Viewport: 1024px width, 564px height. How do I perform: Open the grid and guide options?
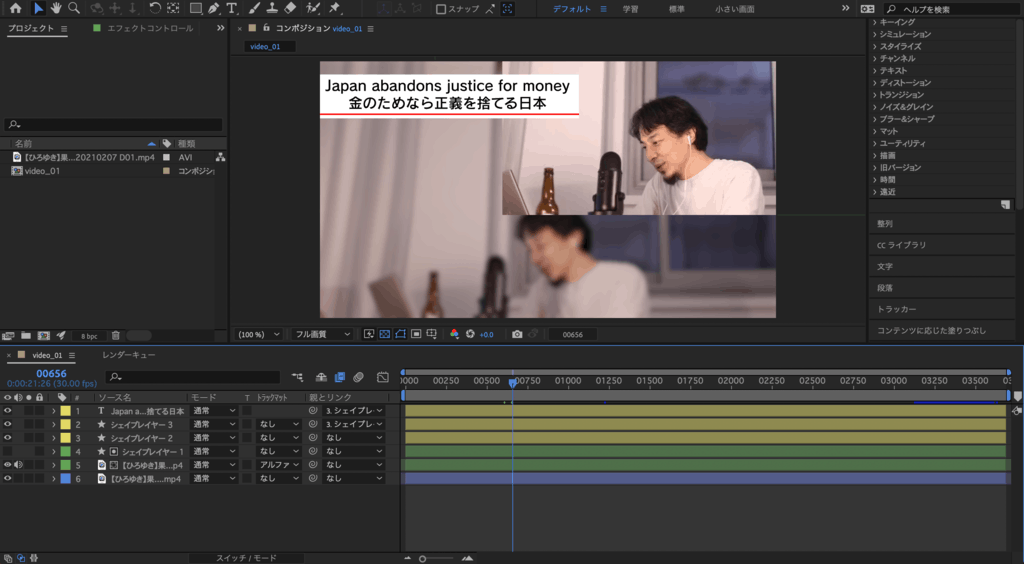pyautogui.click(x=432, y=334)
